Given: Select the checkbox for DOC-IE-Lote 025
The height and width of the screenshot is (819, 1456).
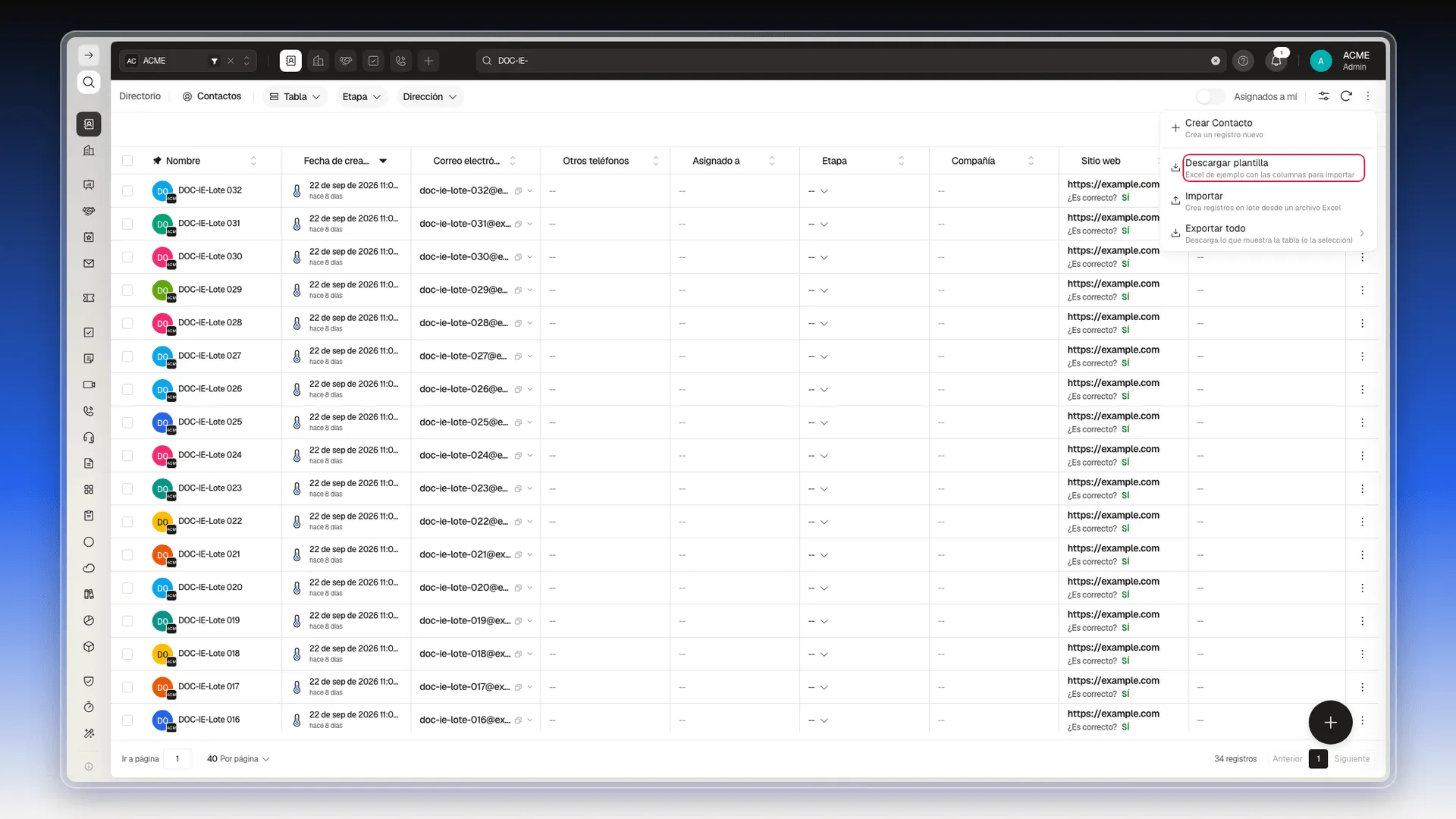Looking at the screenshot, I should point(127,422).
